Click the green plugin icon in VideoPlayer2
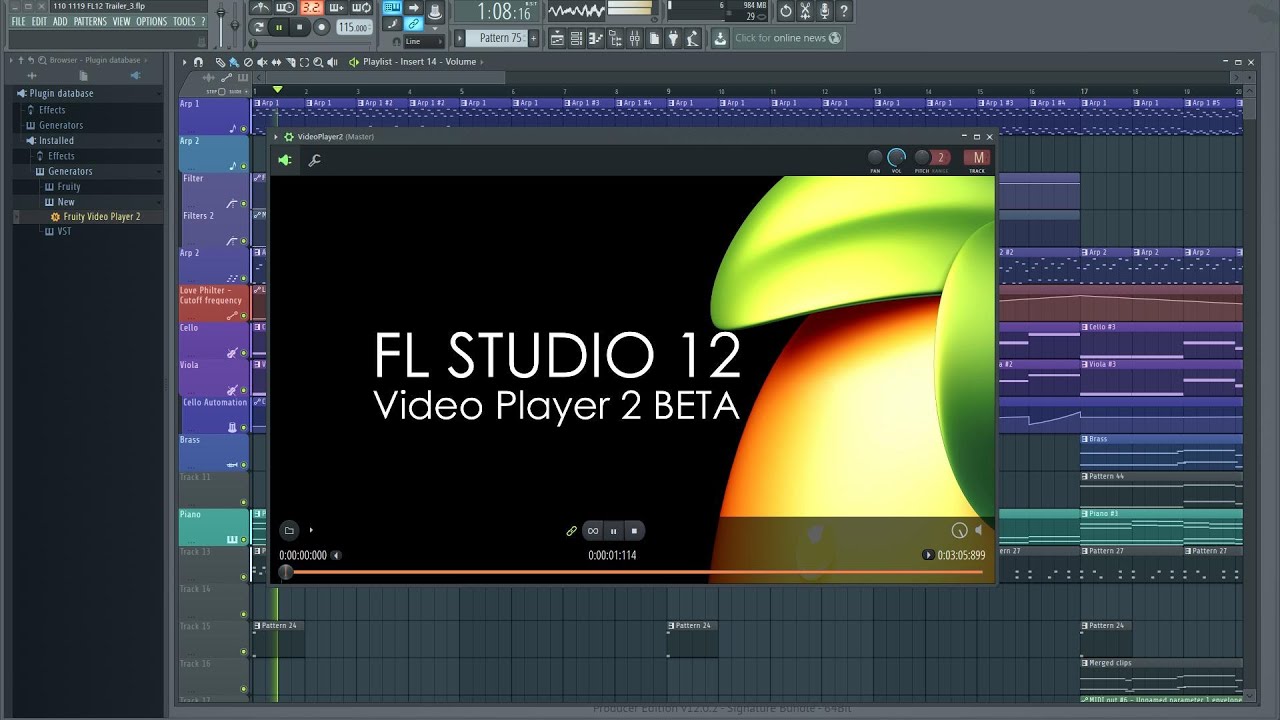 pyautogui.click(x=285, y=160)
